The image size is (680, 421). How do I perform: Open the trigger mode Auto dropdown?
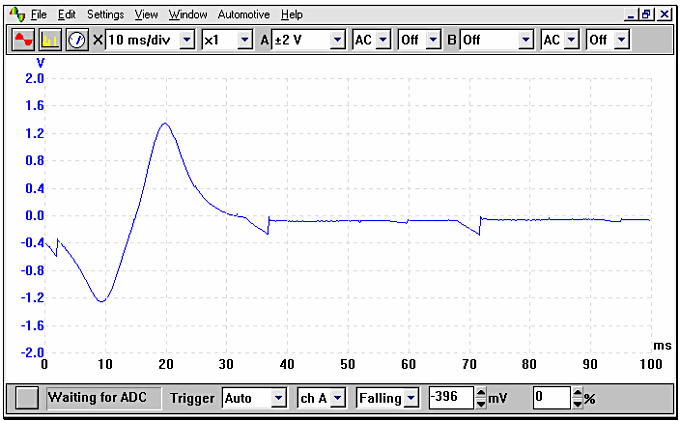pyautogui.click(x=277, y=398)
